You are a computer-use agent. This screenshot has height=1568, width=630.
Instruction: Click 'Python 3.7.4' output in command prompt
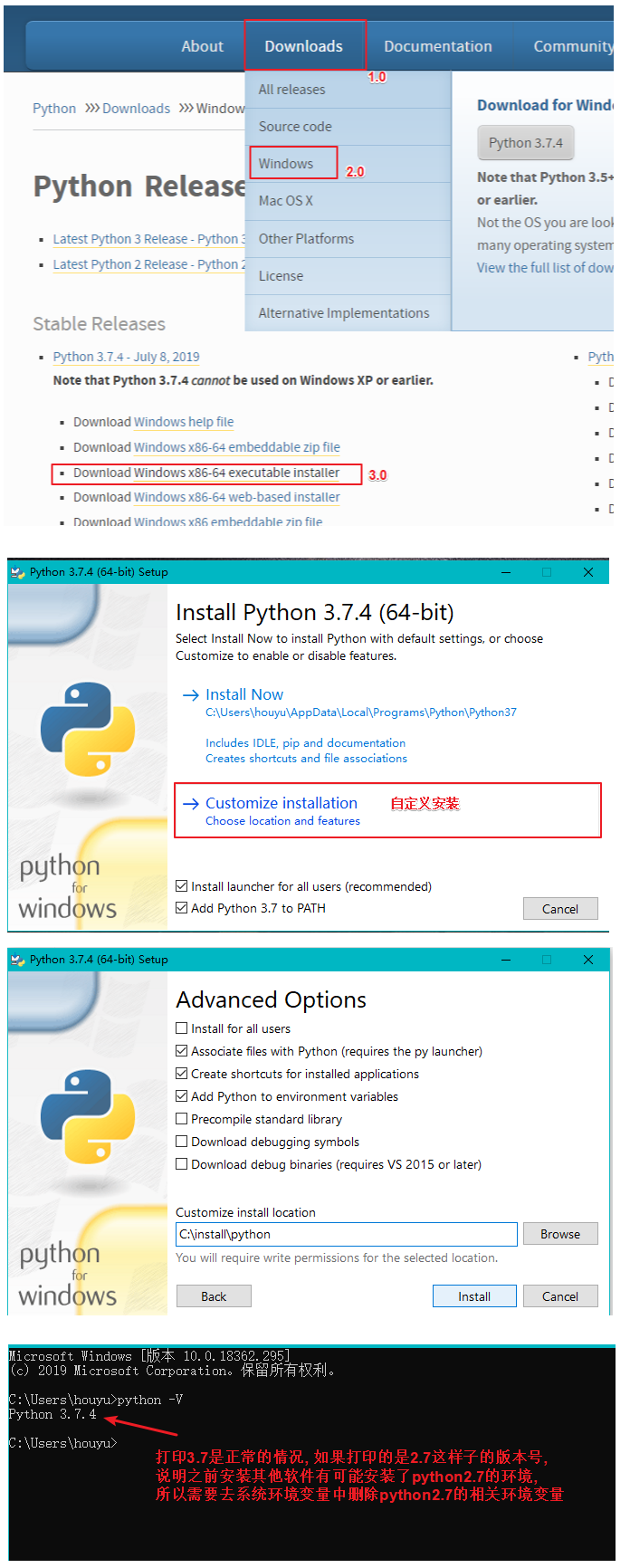coord(52,1414)
